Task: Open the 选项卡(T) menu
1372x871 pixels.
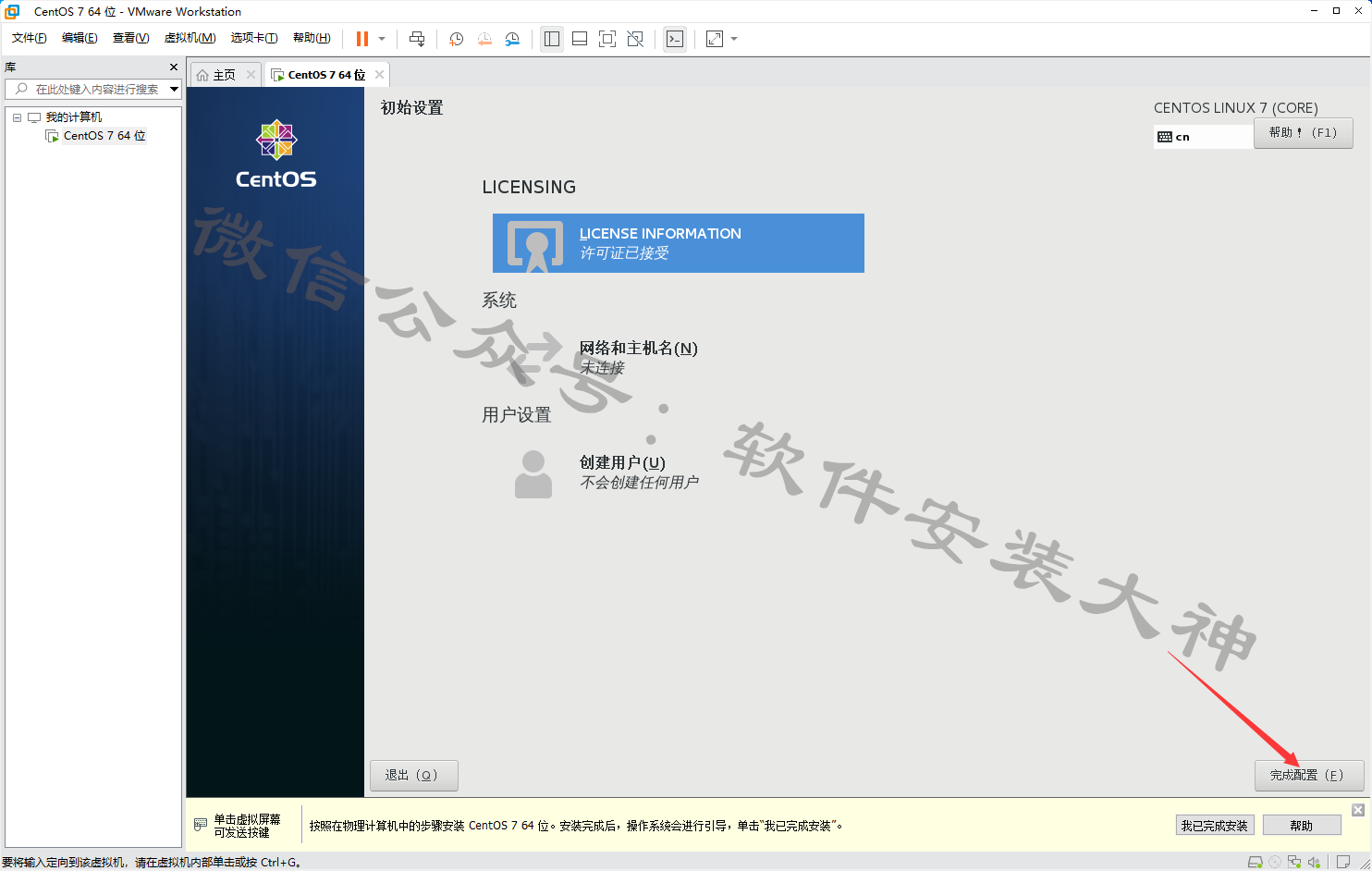Action: (x=254, y=38)
